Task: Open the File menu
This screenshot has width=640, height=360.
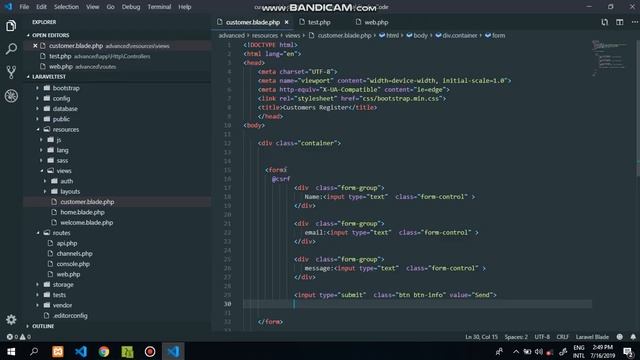Action: [24, 7]
